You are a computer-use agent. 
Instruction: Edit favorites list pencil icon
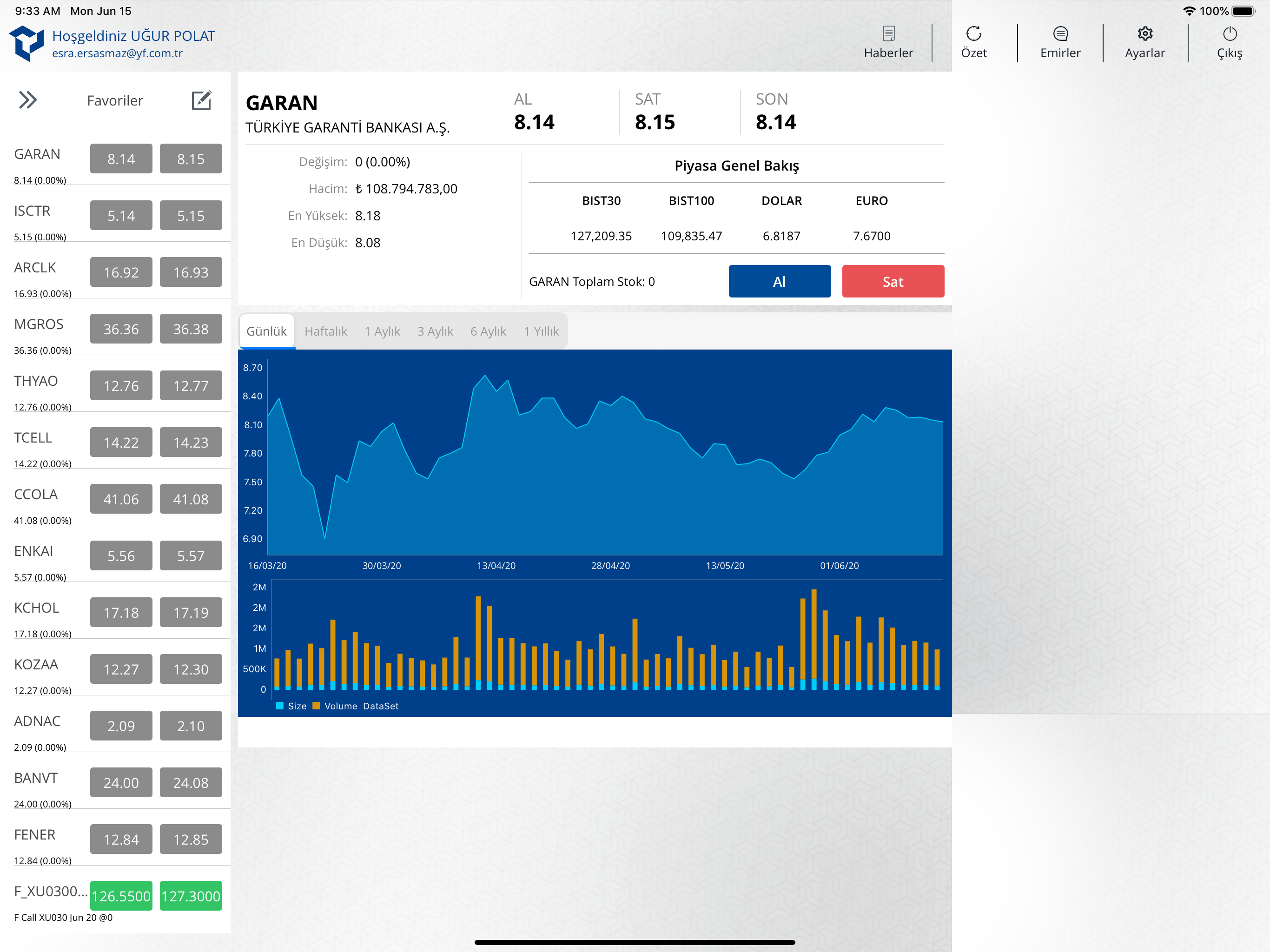202,100
